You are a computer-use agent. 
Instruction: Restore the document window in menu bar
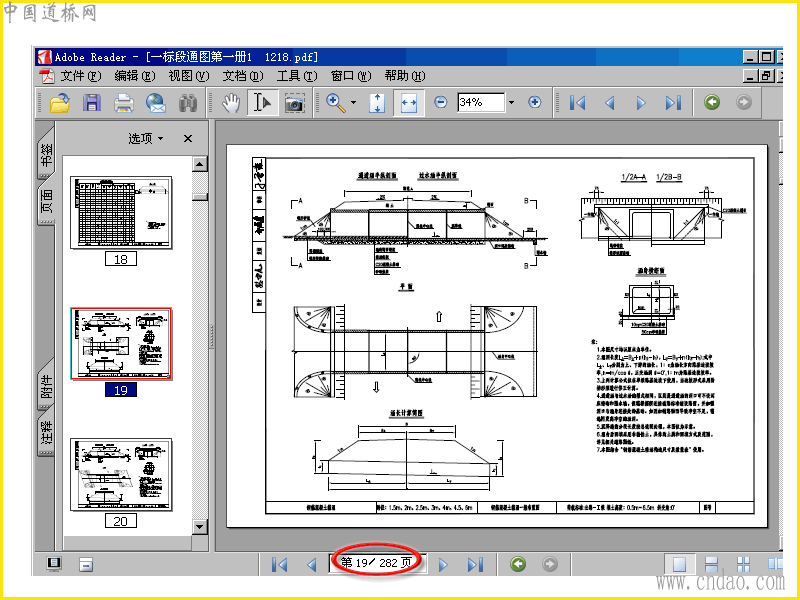click(766, 76)
